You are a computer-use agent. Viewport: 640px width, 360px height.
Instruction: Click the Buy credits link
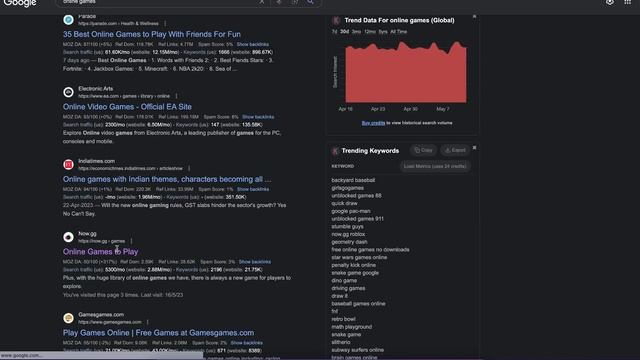click(x=373, y=123)
